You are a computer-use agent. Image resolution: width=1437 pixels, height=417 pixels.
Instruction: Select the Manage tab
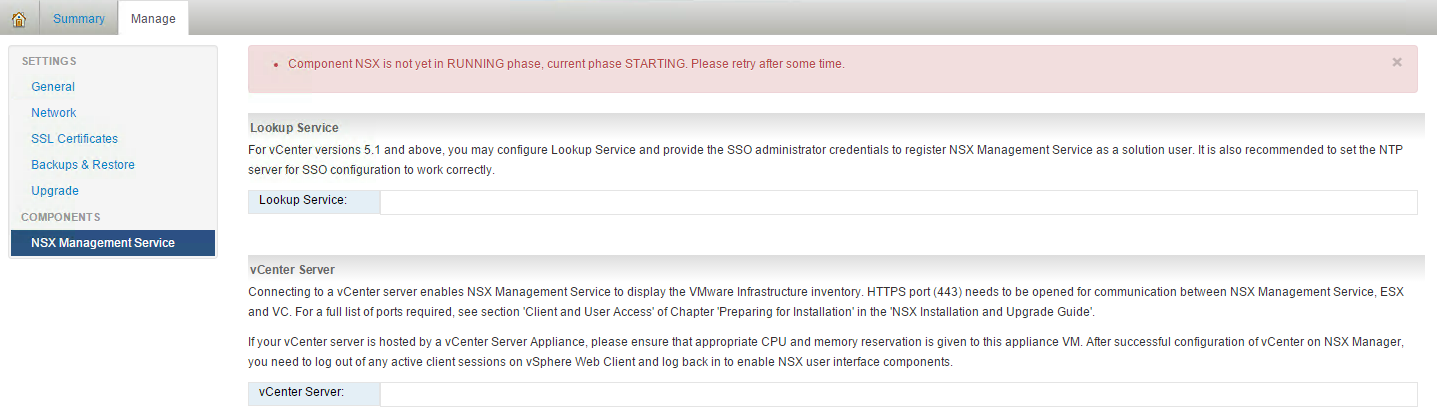click(x=153, y=19)
